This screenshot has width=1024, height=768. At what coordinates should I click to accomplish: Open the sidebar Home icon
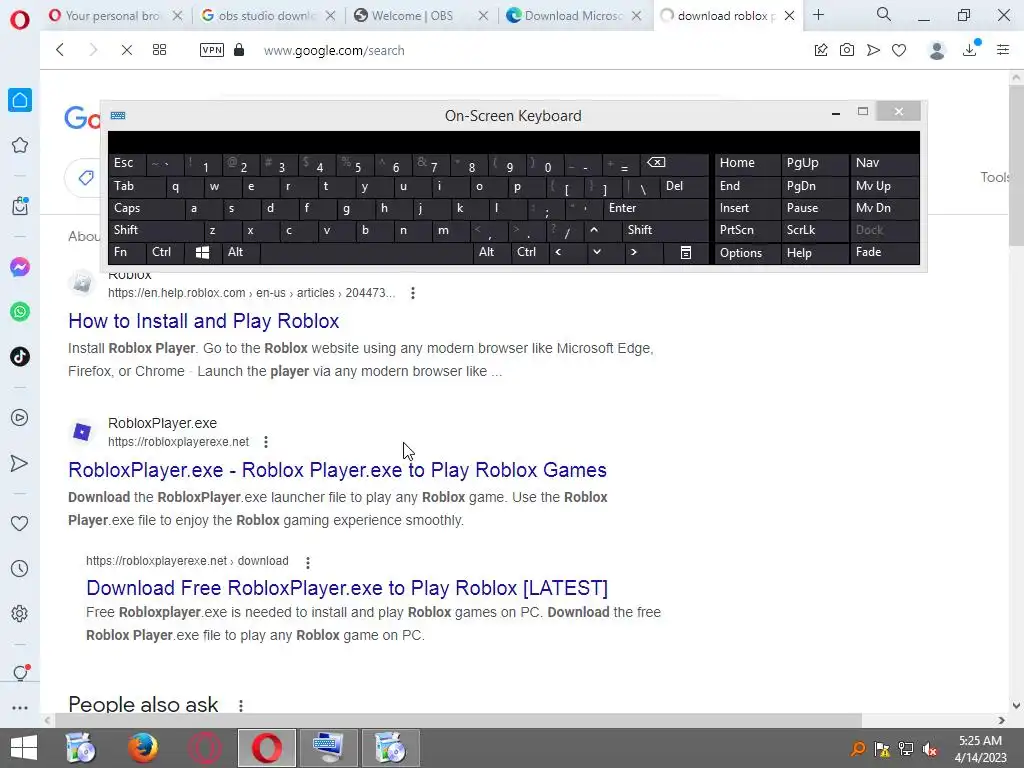(x=20, y=100)
